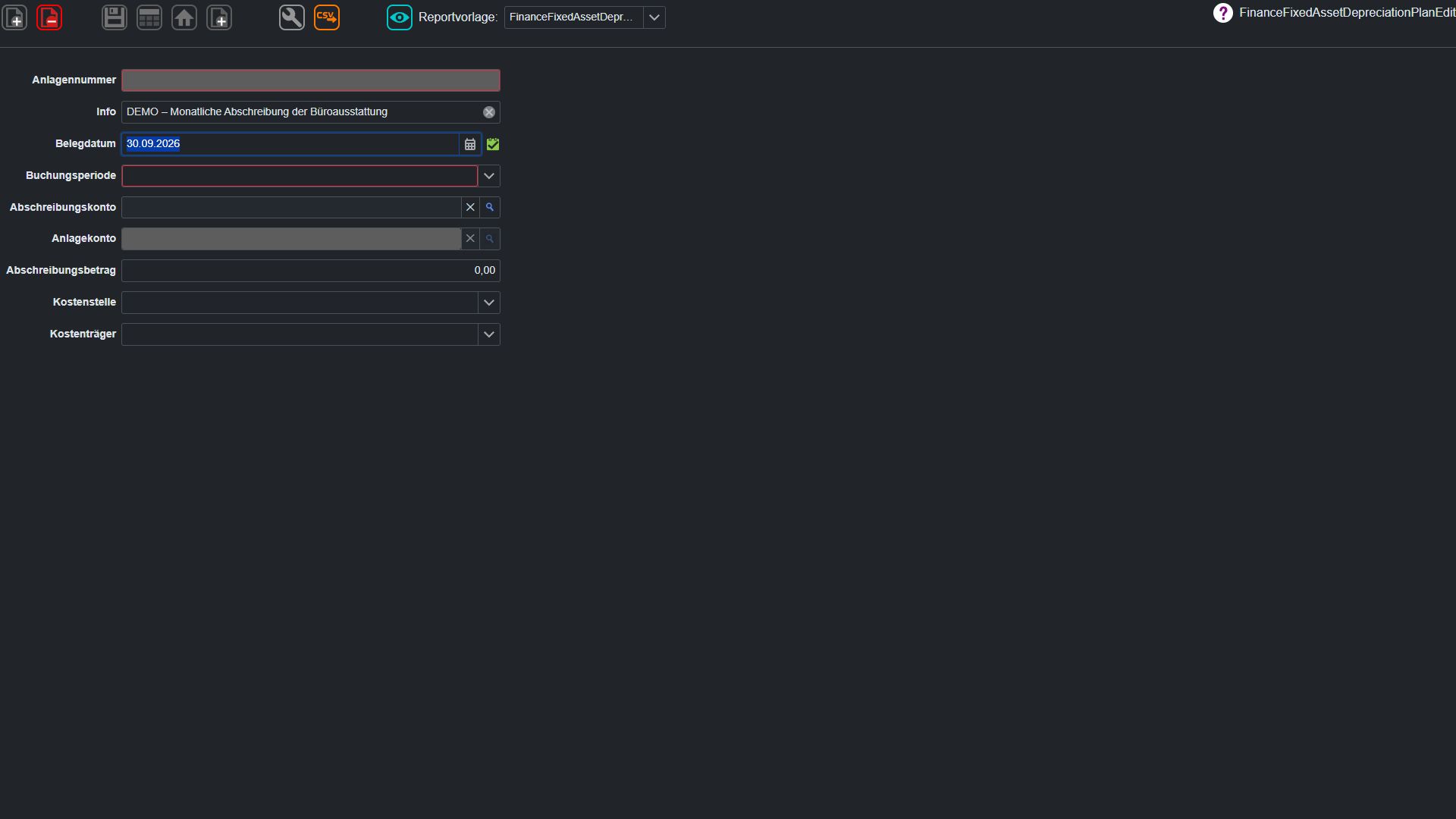Screen dimensions: 1456x819
Task: Open help for FinanceFixedAssetDepreciationPlanEdit
Action: pyautogui.click(x=1222, y=13)
